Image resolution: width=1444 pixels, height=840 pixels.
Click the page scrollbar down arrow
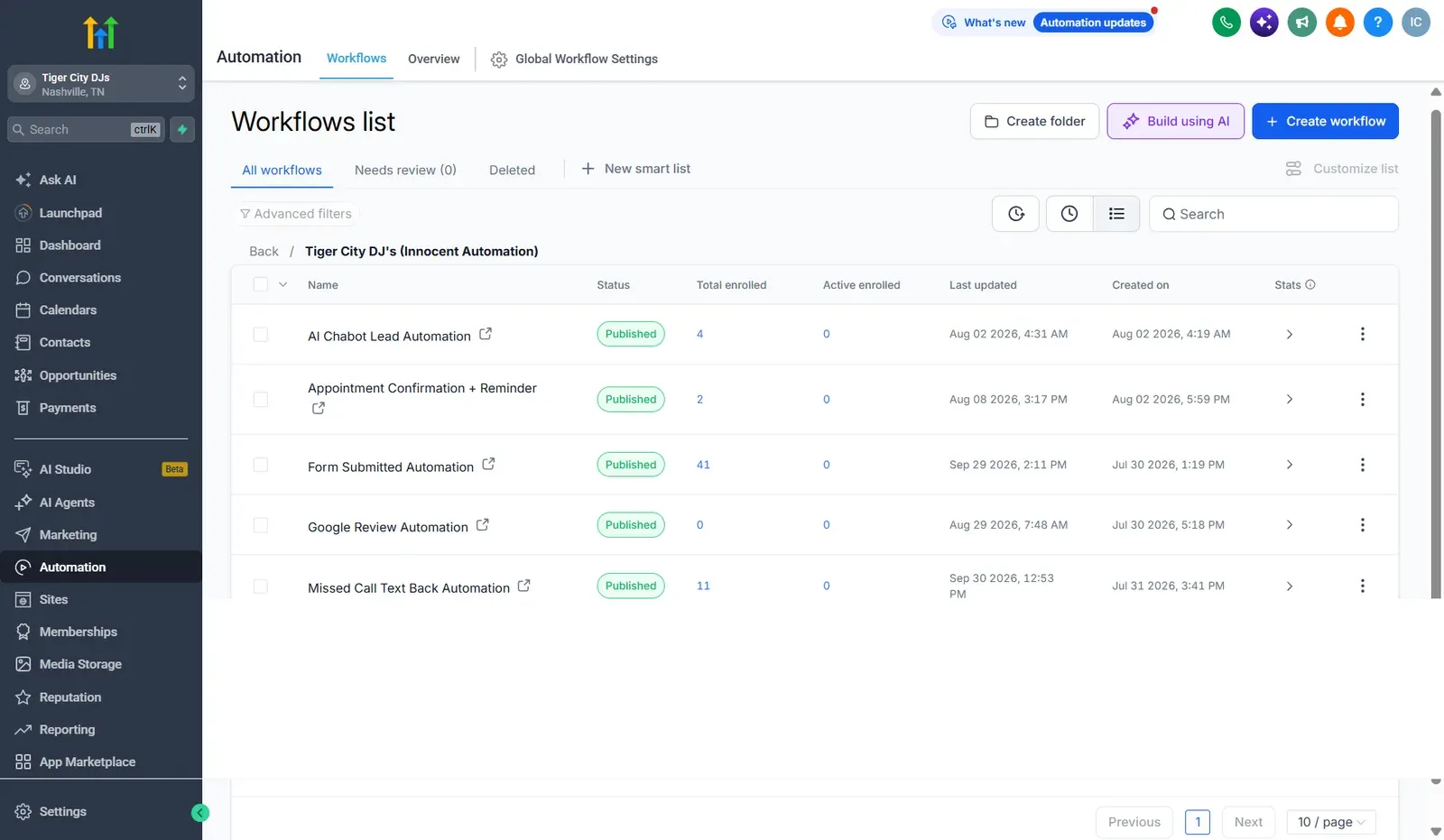(x=1436, y=831)
